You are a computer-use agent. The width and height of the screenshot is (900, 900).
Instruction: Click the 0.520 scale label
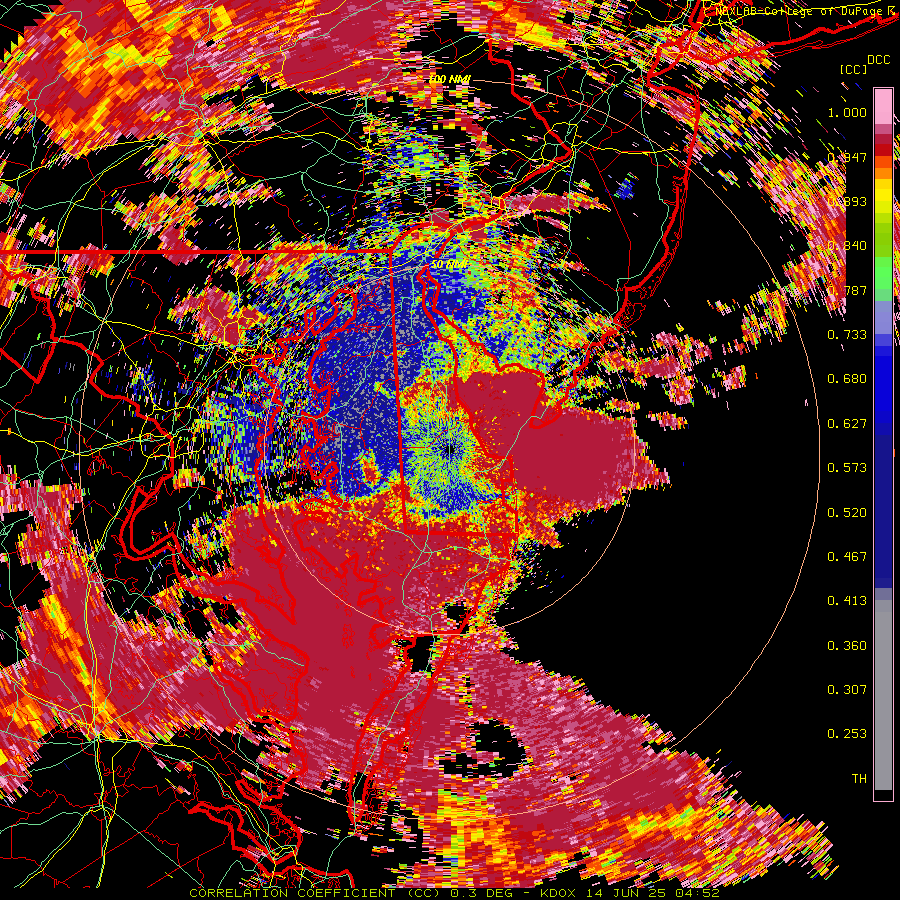847,513
